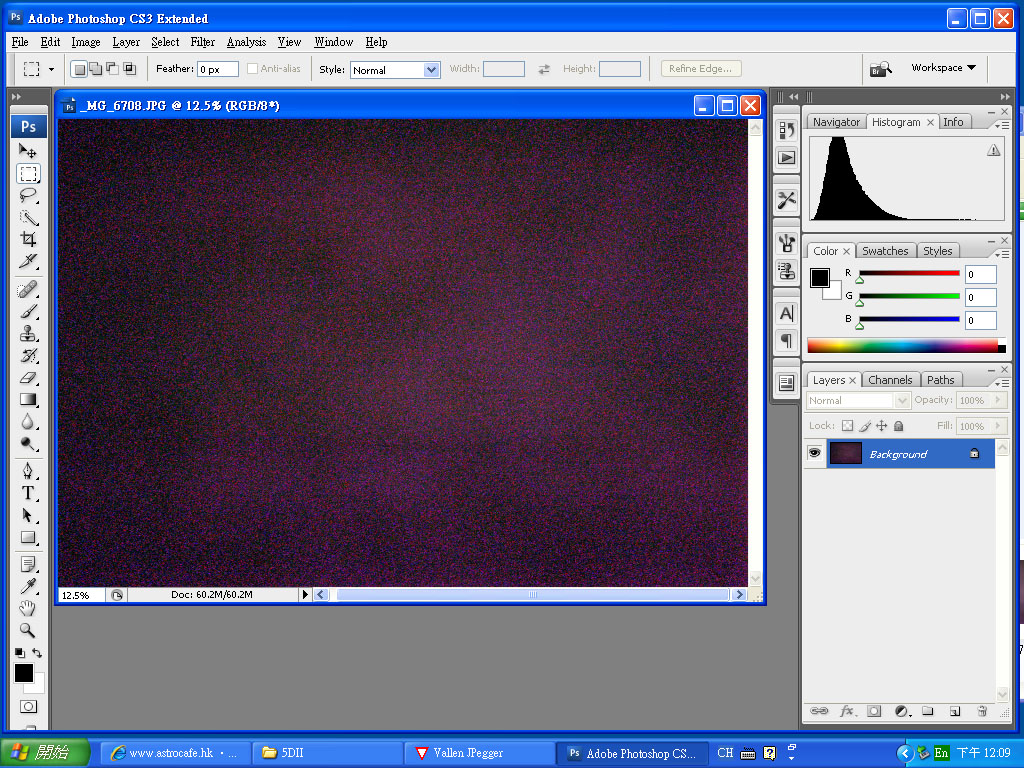Select the Eraser tool
This screenshot has height=768, width=1024.
point(28,377)
